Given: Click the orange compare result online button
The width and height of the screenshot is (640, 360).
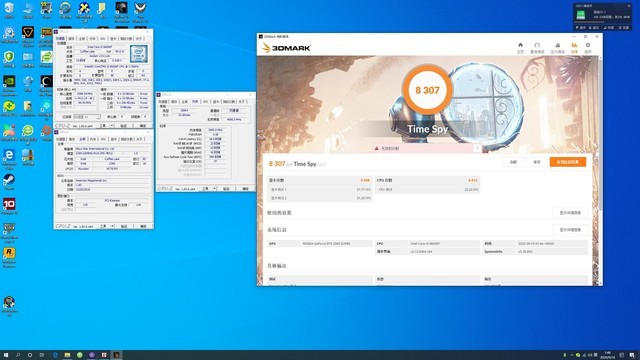Looking at the screenshot, I should pos(568,162).
